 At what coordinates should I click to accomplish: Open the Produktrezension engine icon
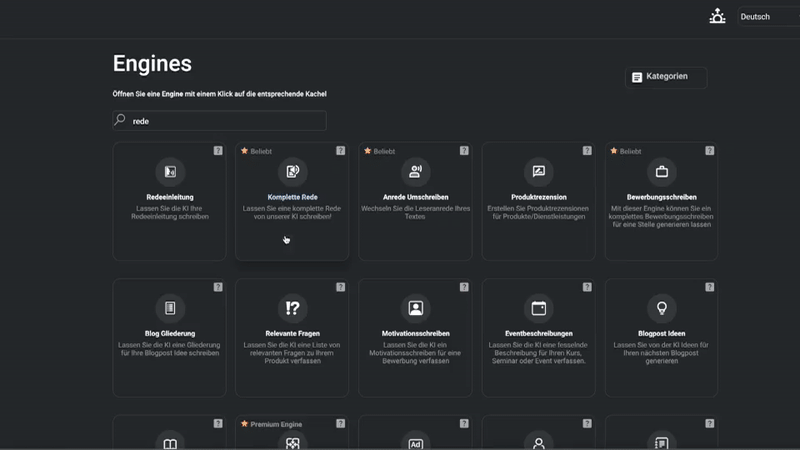(539, 172)
